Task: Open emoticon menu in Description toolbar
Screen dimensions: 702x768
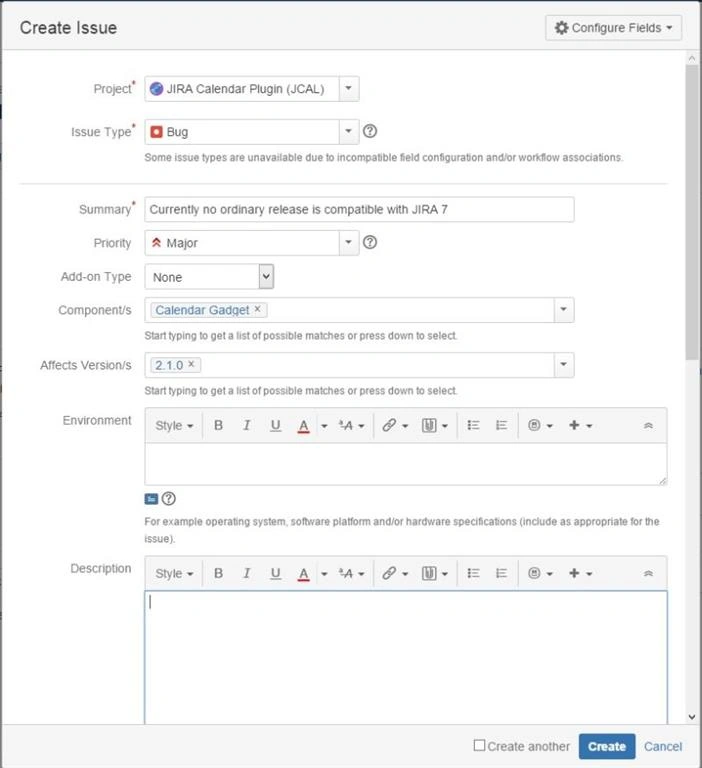Action: [540, 573]
